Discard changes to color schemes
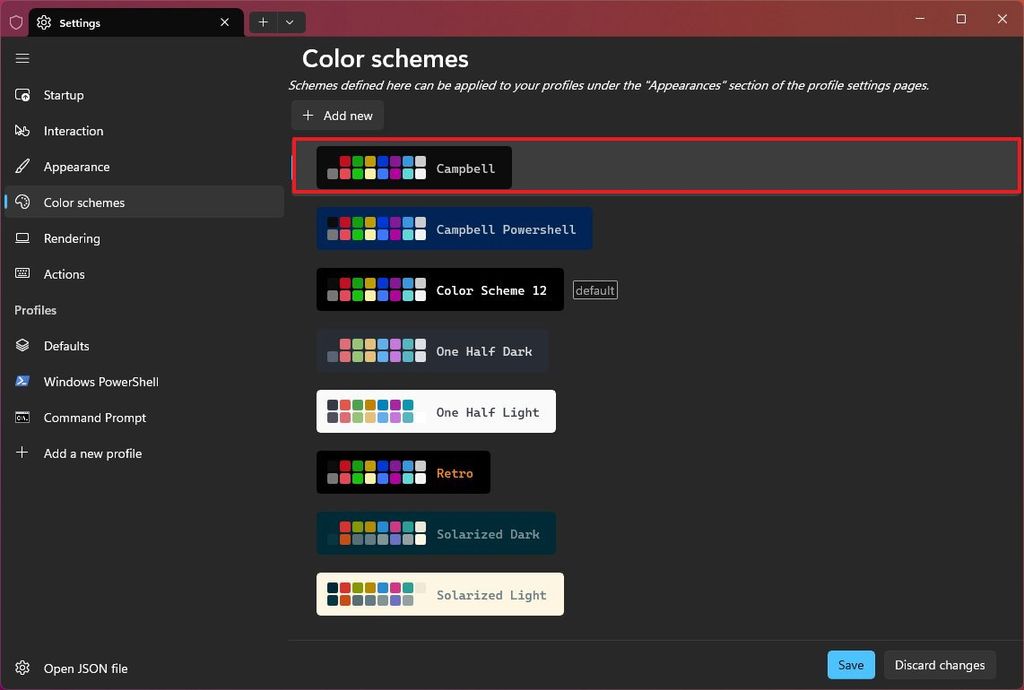Image resolution: width=1024 pixels, height=690 pixels. click(x=939, y=664)
